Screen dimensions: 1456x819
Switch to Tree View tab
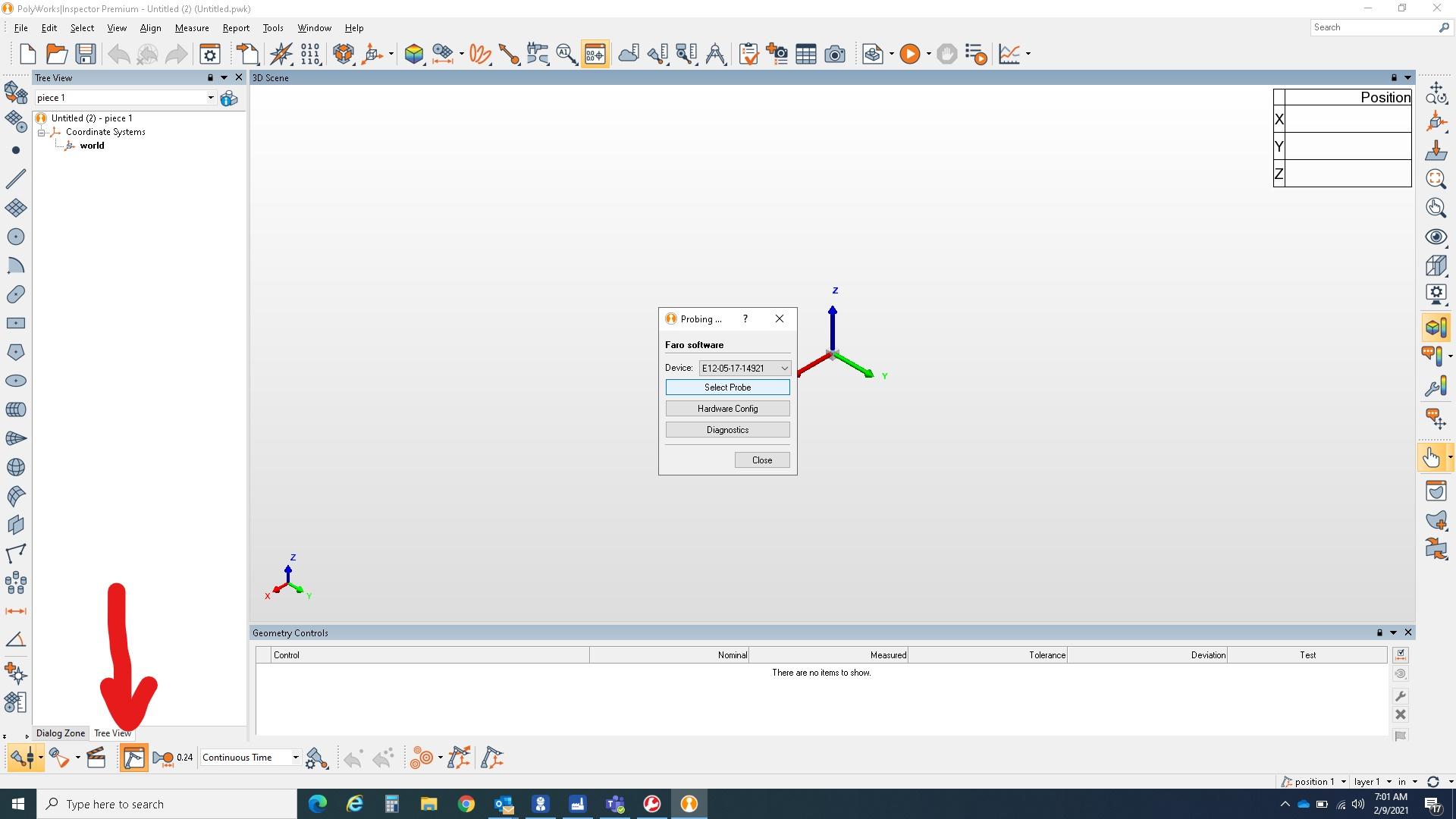112,733
